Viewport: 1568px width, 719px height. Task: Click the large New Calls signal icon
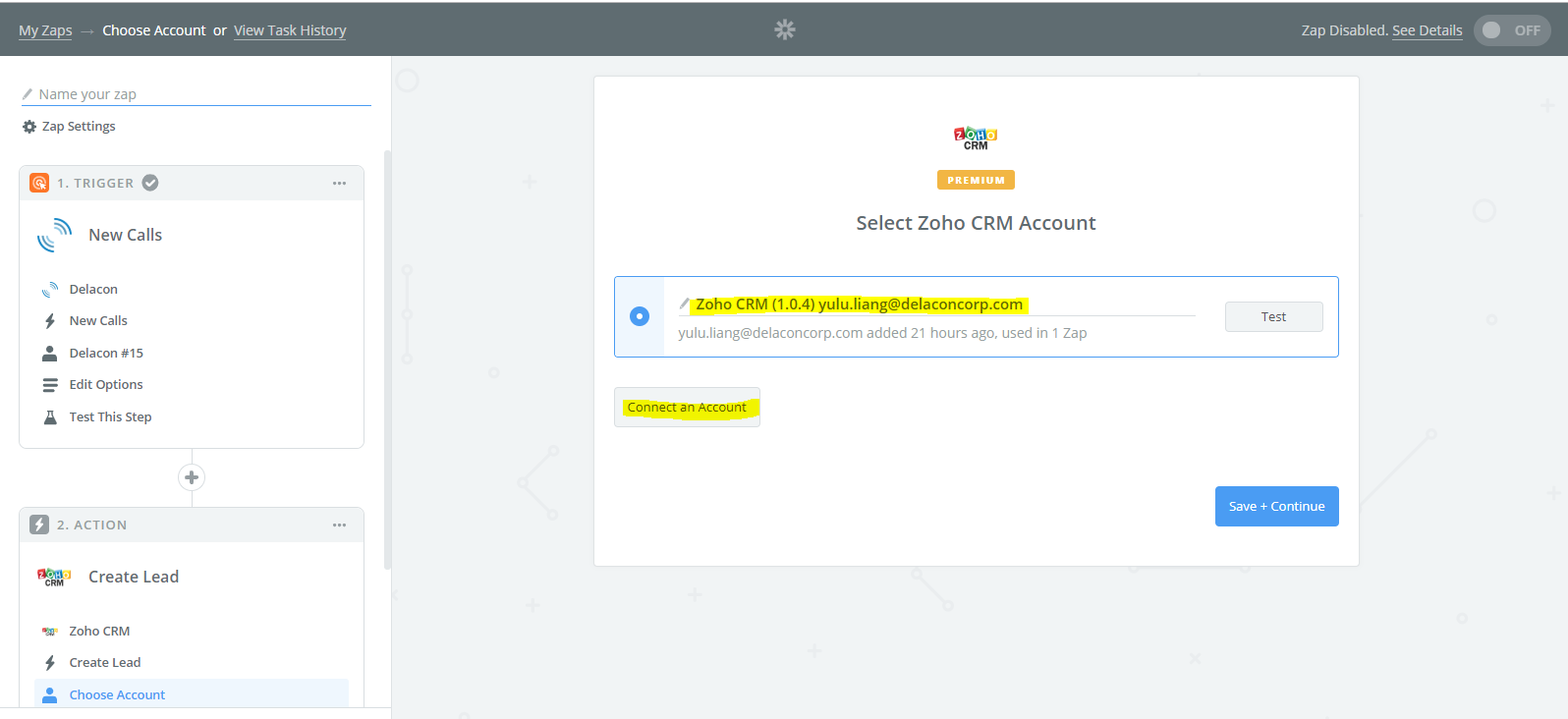pyautogui.click(x=55, y=236)
